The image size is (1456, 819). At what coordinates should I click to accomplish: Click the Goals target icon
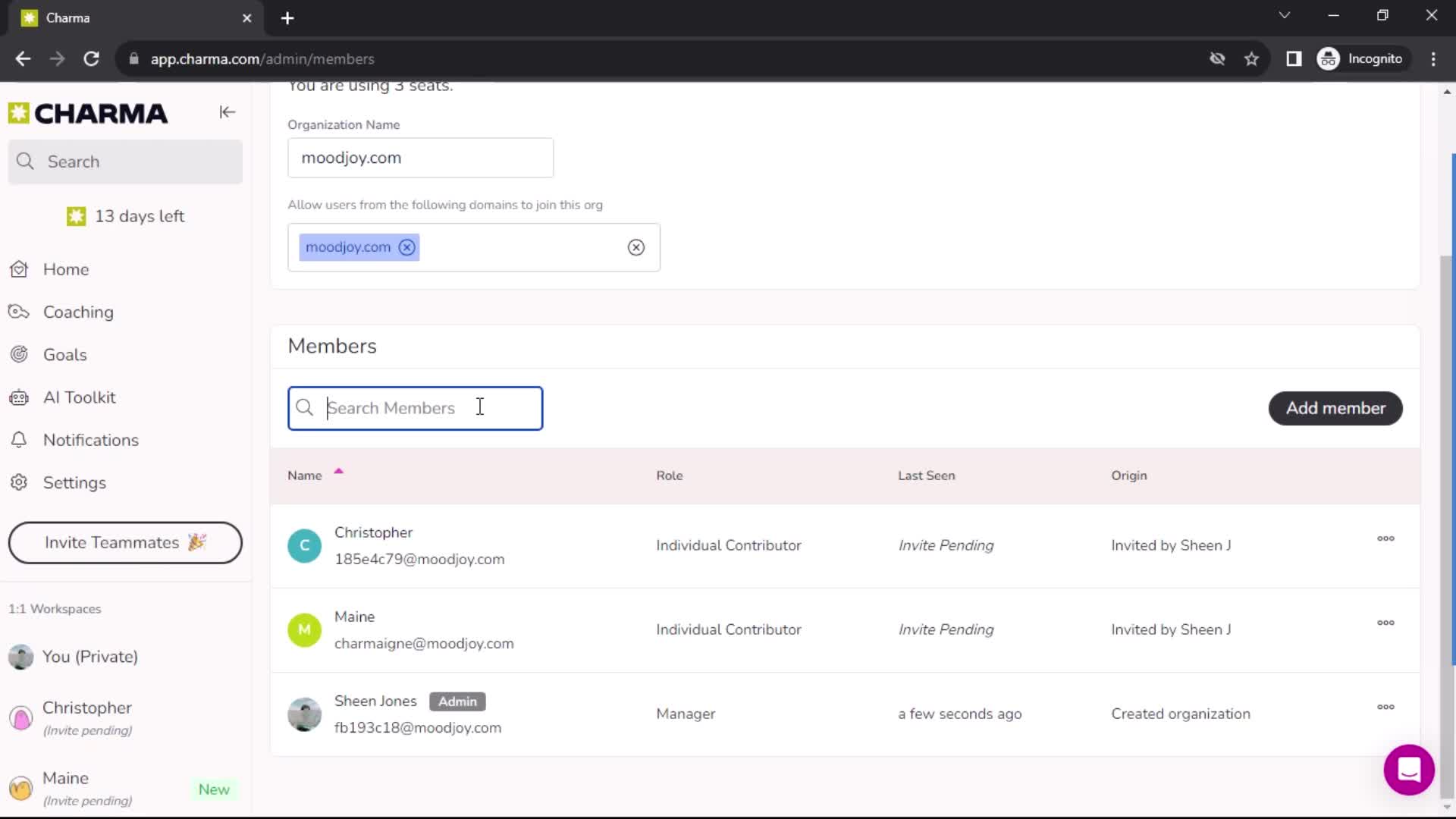click(x=19, y=354)
